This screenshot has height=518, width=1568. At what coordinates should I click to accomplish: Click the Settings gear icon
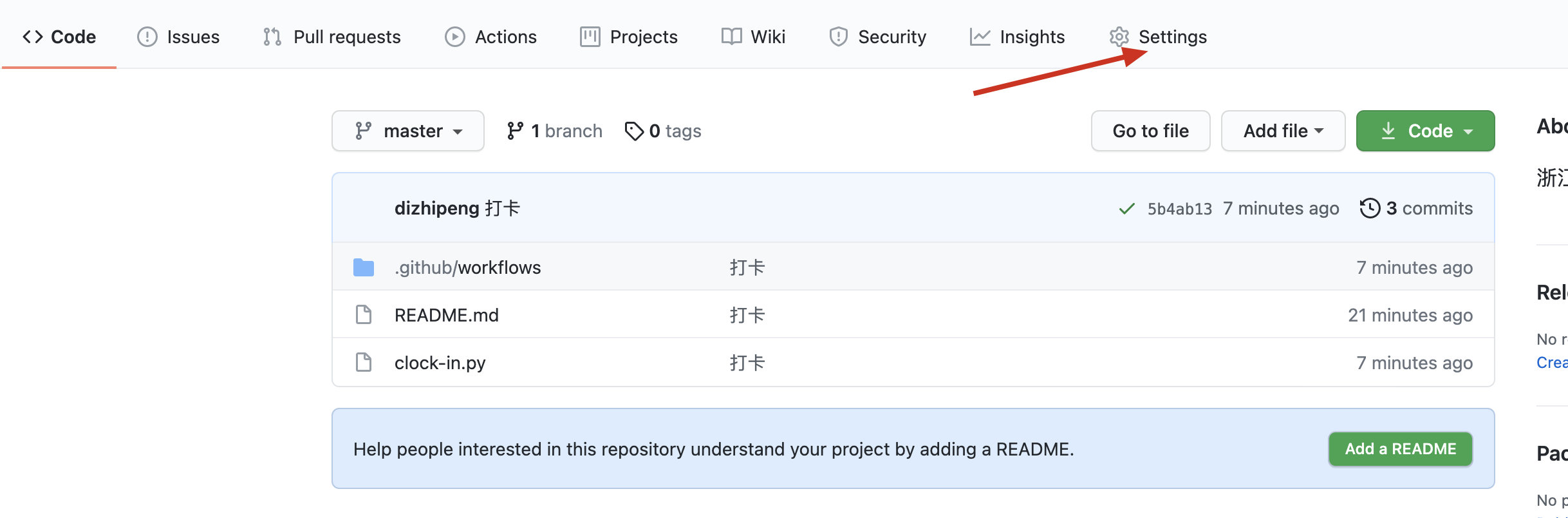1119,37
